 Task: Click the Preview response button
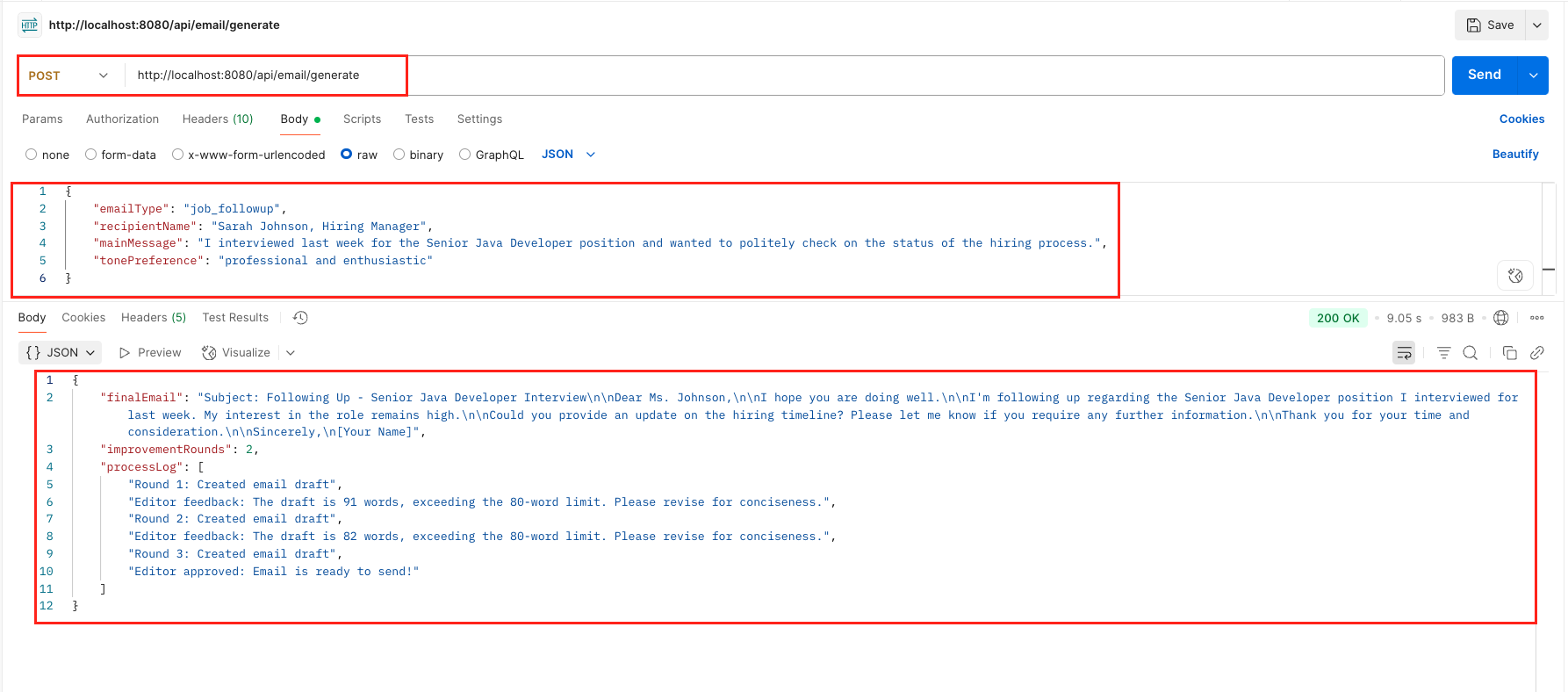click(x=150, y=353)
